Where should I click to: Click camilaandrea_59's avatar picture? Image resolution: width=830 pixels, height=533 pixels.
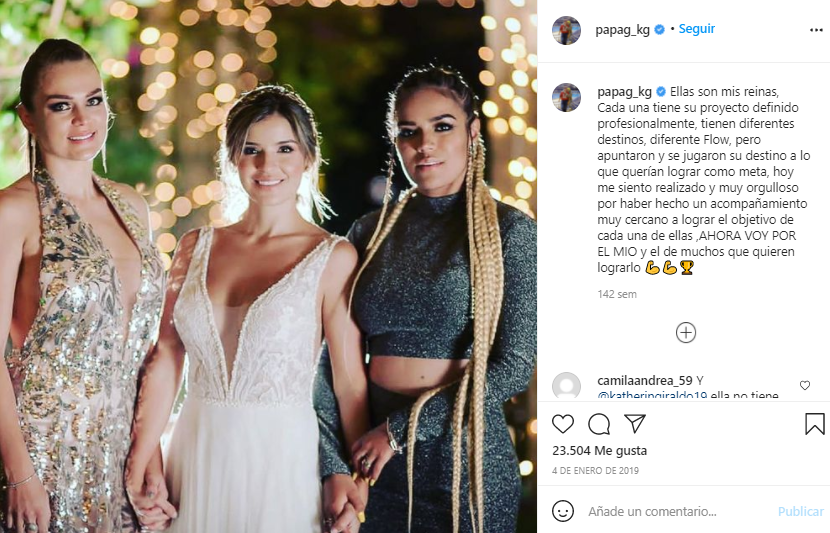coord(566,385)
